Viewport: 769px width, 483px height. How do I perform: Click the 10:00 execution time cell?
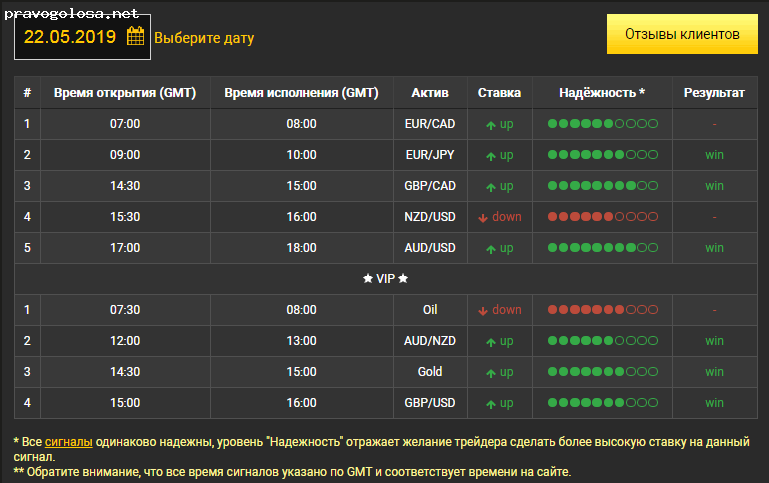tap(301, 154)
